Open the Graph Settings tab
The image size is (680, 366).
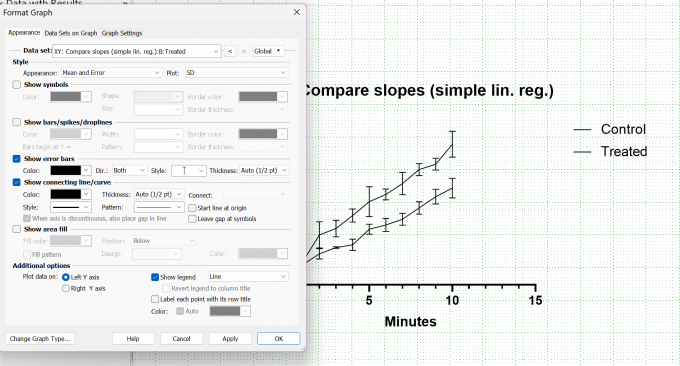point(122,33)
